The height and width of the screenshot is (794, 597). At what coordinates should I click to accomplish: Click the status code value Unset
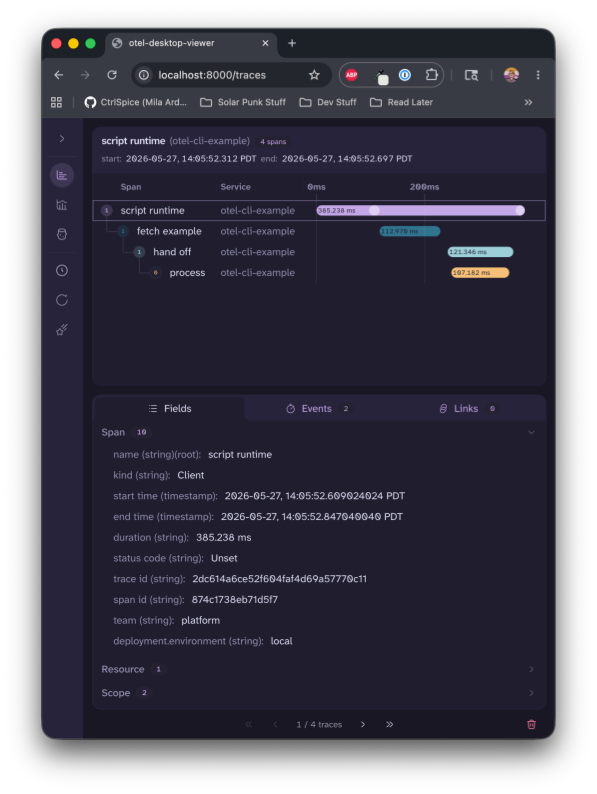click(224, 559)
